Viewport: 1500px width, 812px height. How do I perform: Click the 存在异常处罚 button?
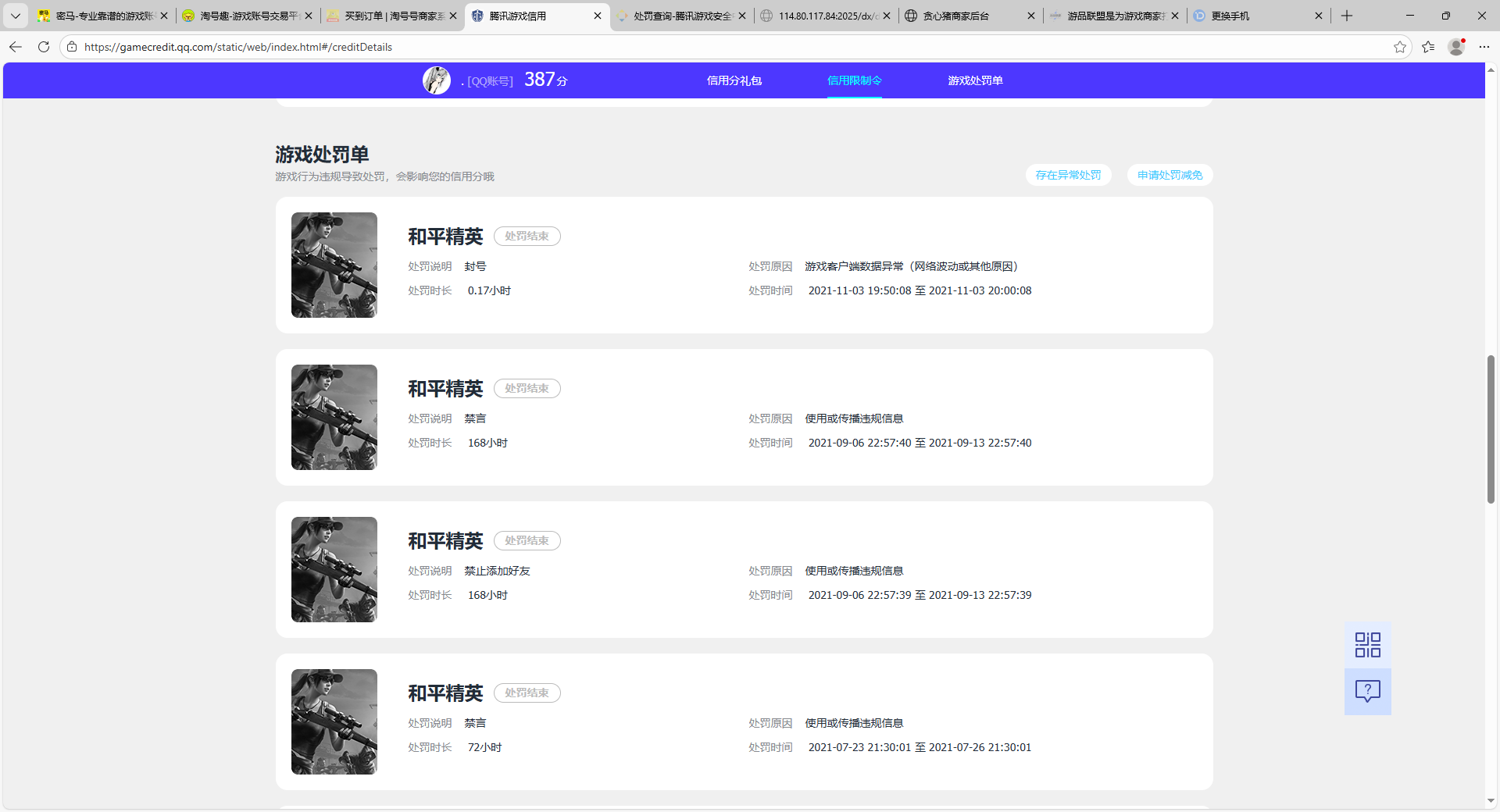click(x=1068, y=175)
